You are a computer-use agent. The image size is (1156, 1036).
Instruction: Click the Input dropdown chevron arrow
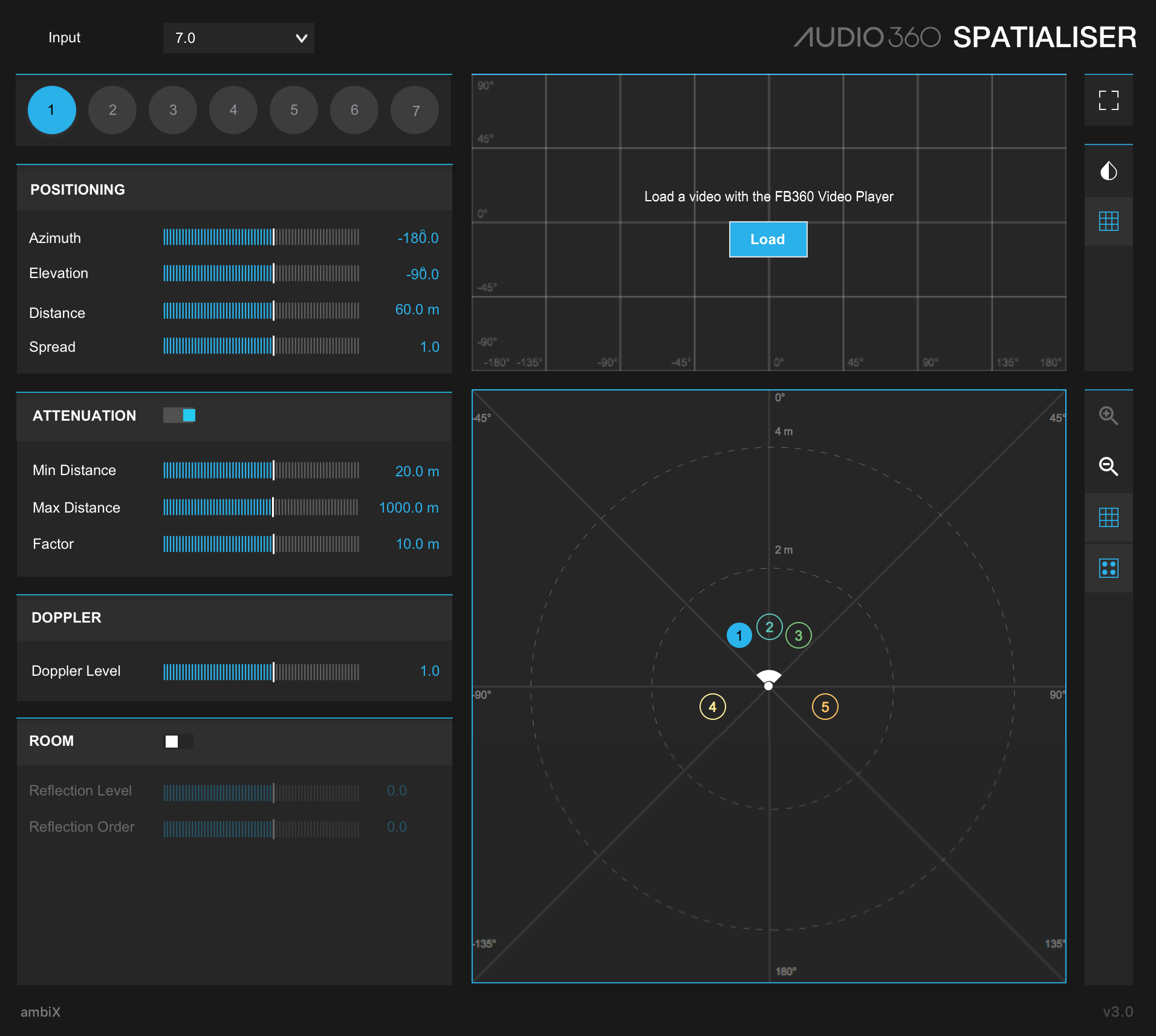pos(301,39)
